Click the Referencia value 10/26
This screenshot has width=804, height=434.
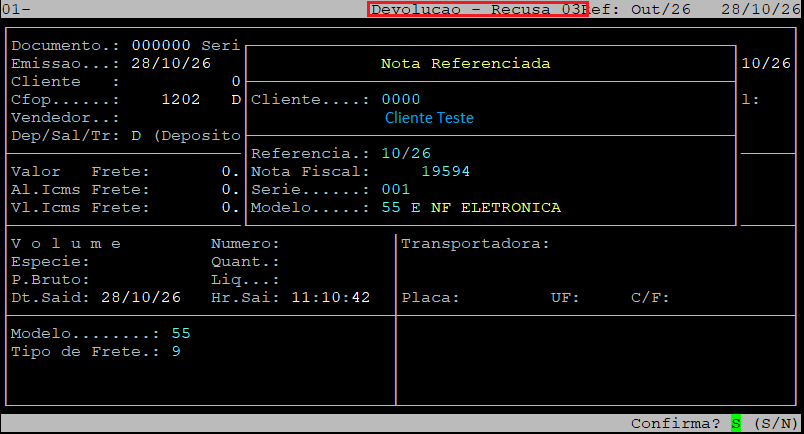click(406, 153)
